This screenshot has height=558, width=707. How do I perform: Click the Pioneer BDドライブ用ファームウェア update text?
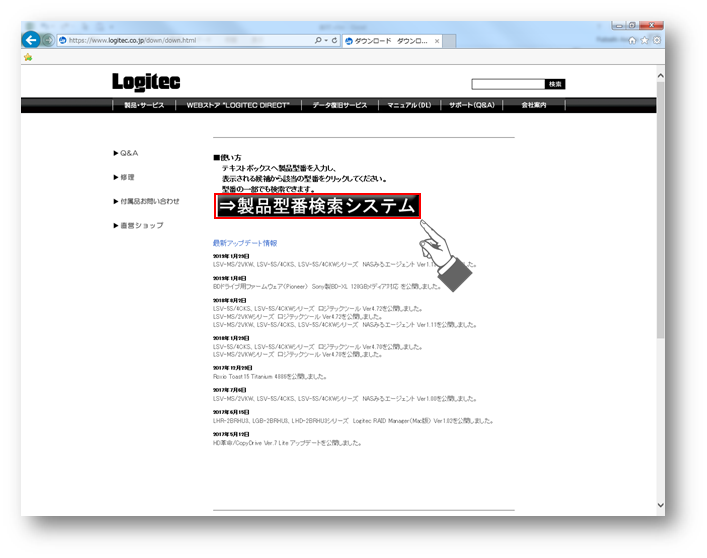[x=327, y=287]
